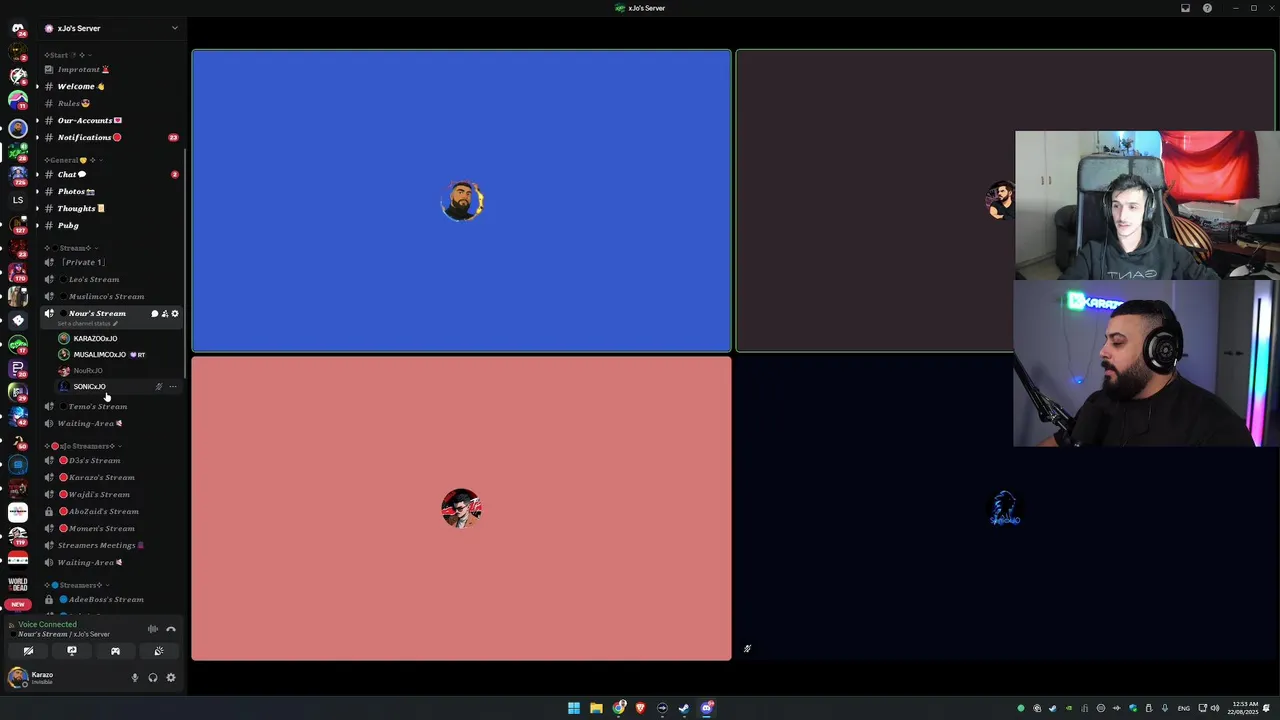Open the more options dots beside SONICxJO
Screen dimensions: 1280x720
172,387
